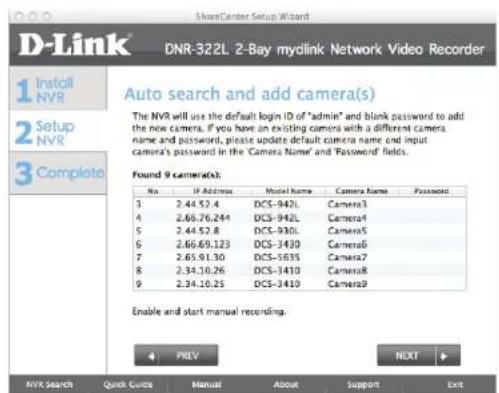Open Support in bottom bar
Image resolution: width=499 pixels, height=393 pixels.
click(x=363, y=384)
